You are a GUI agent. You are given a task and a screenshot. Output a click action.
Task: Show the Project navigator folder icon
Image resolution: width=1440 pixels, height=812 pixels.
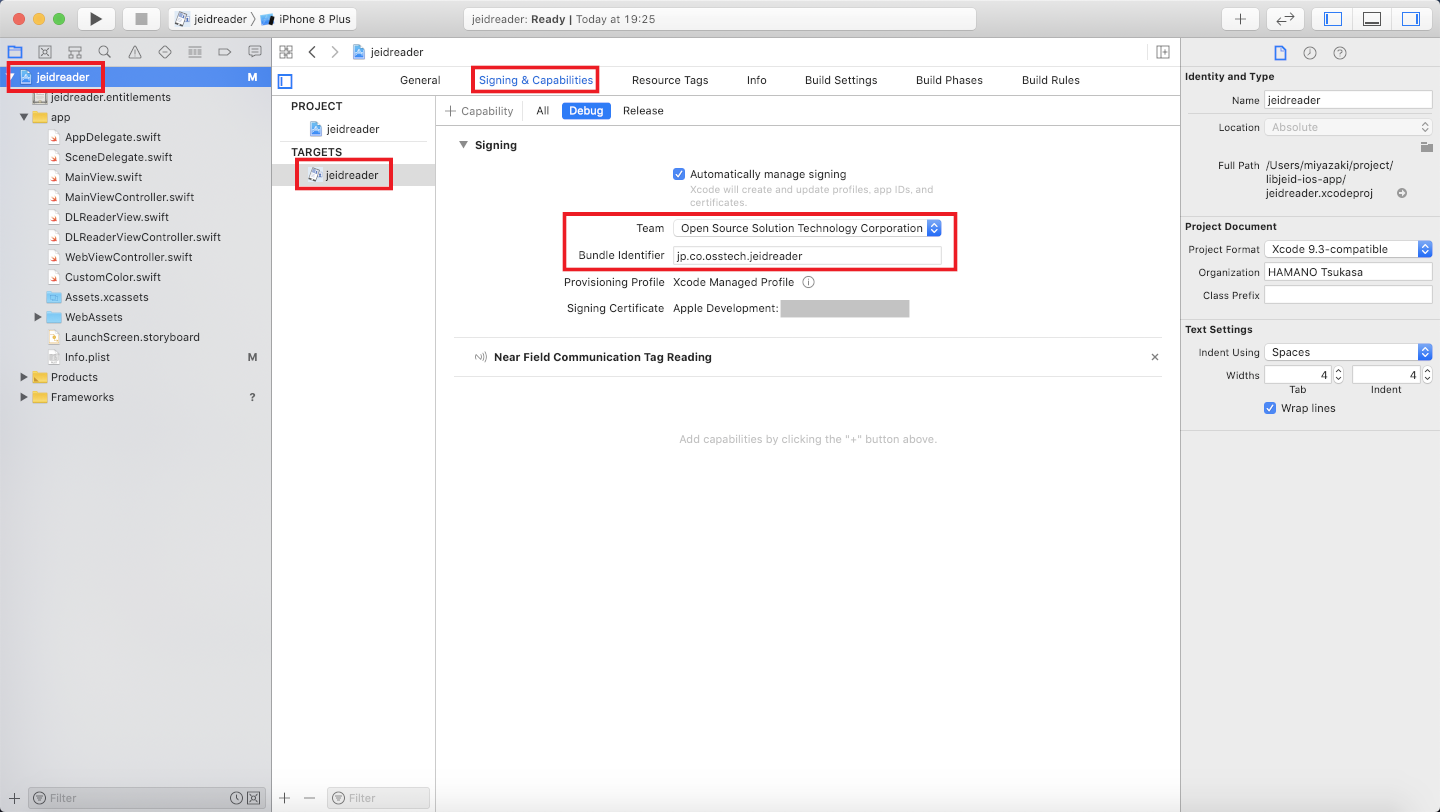click(x=15, y=52)
